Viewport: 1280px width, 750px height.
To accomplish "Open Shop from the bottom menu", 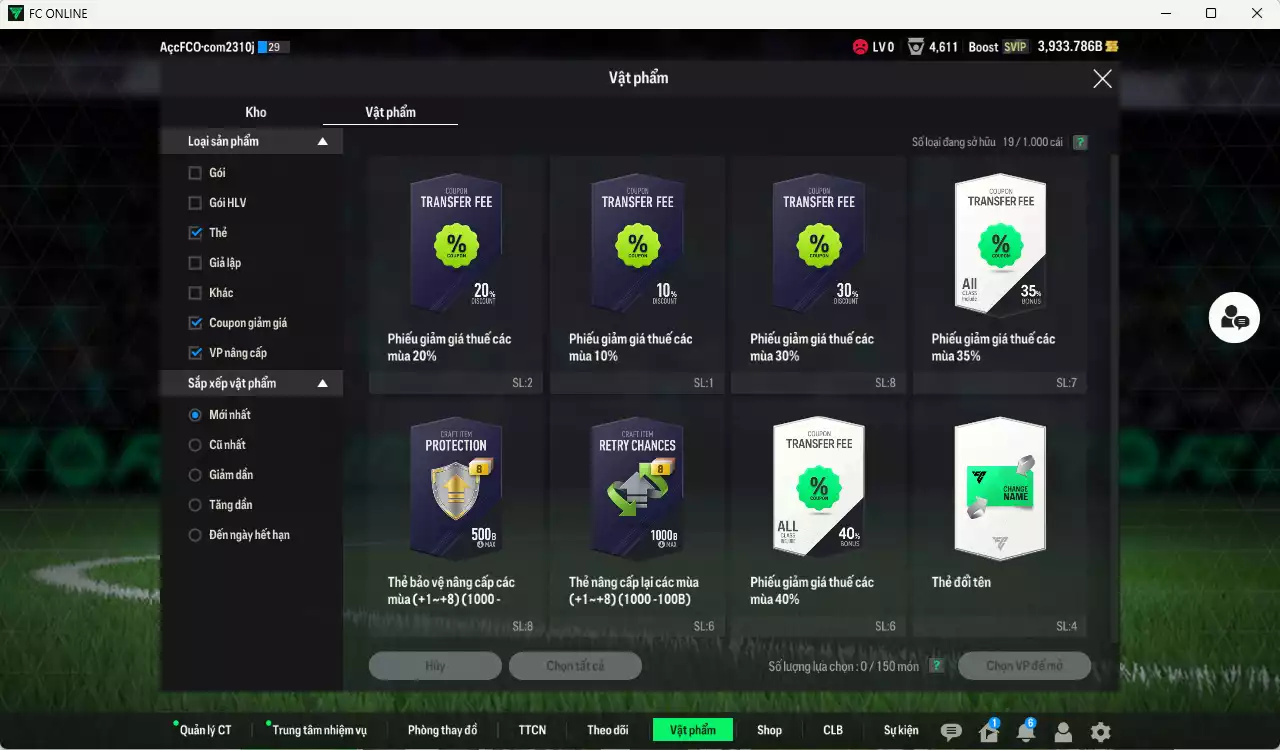I will click(x=769, y=730).
